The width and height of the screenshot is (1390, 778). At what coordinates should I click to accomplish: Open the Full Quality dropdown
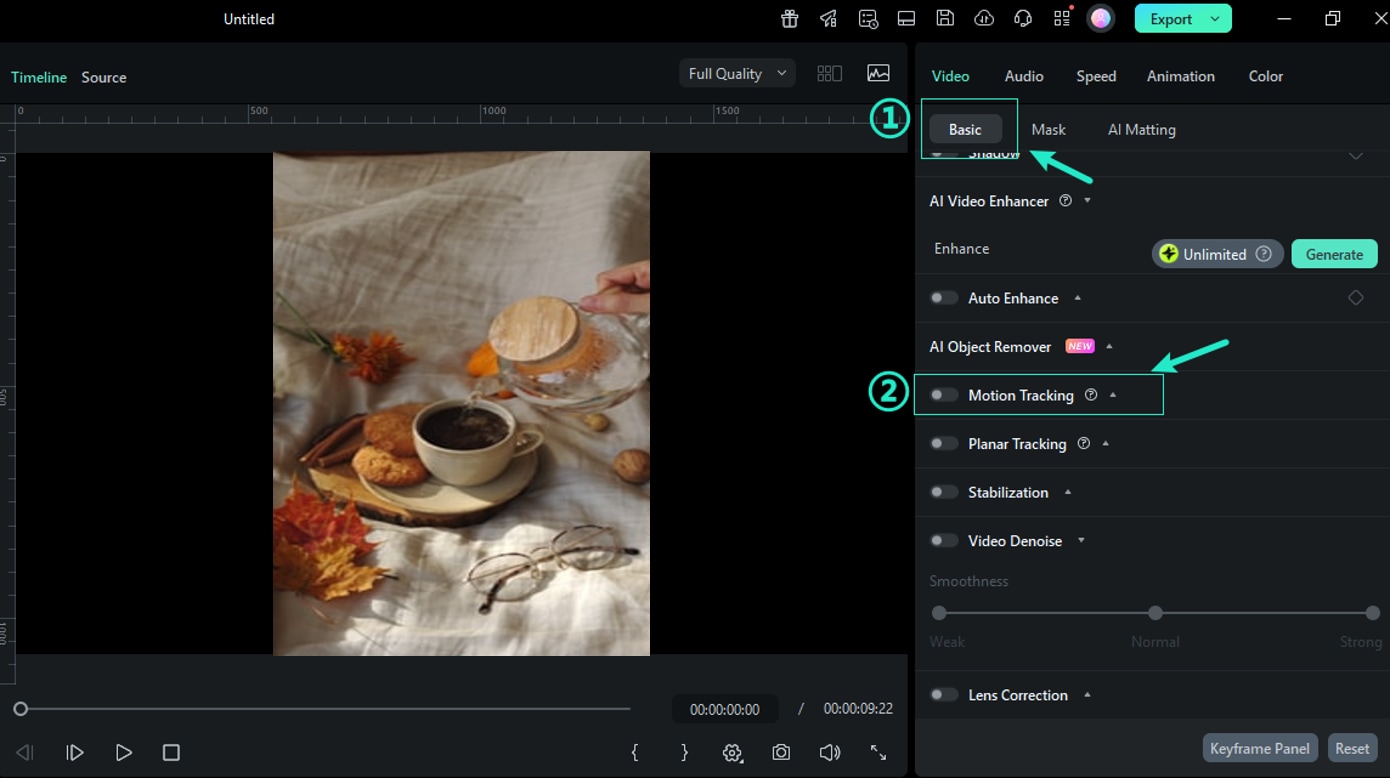click(738, 73)
